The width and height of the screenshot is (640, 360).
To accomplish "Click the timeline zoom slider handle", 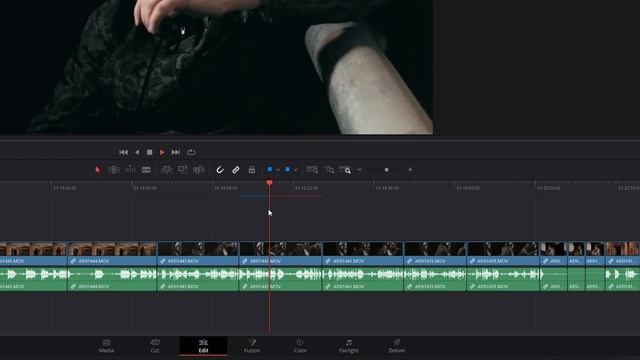I will click(387, 169).
